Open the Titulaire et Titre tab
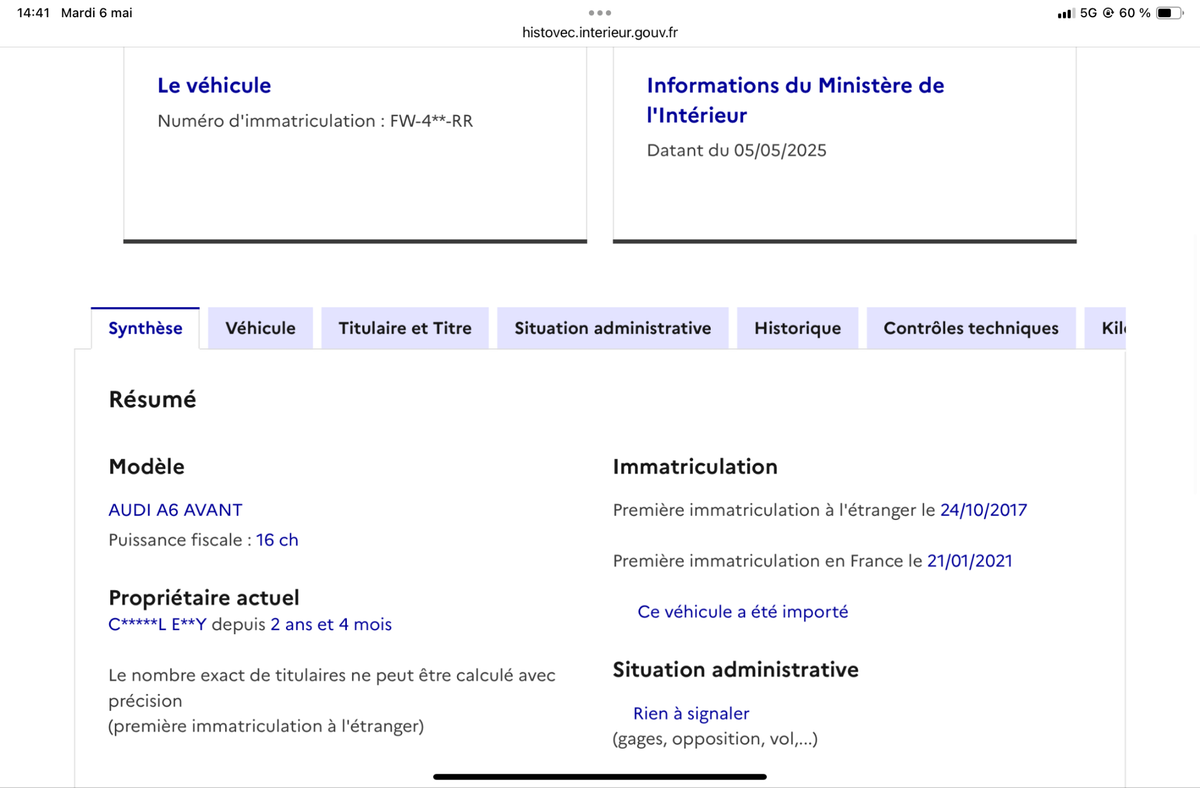Screen dimensions: 1200x788 tap(405, 328)
